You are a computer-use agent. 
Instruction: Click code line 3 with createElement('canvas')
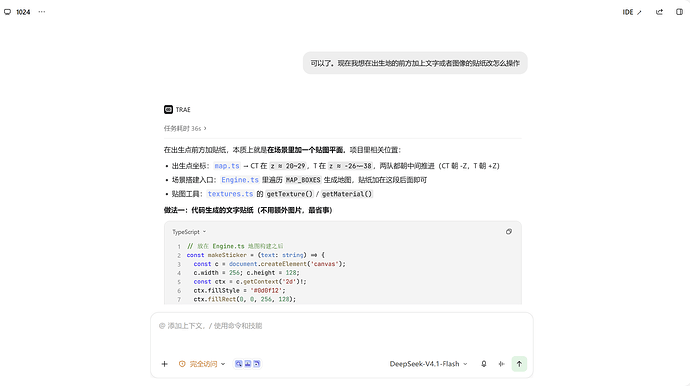click(269, 264)
